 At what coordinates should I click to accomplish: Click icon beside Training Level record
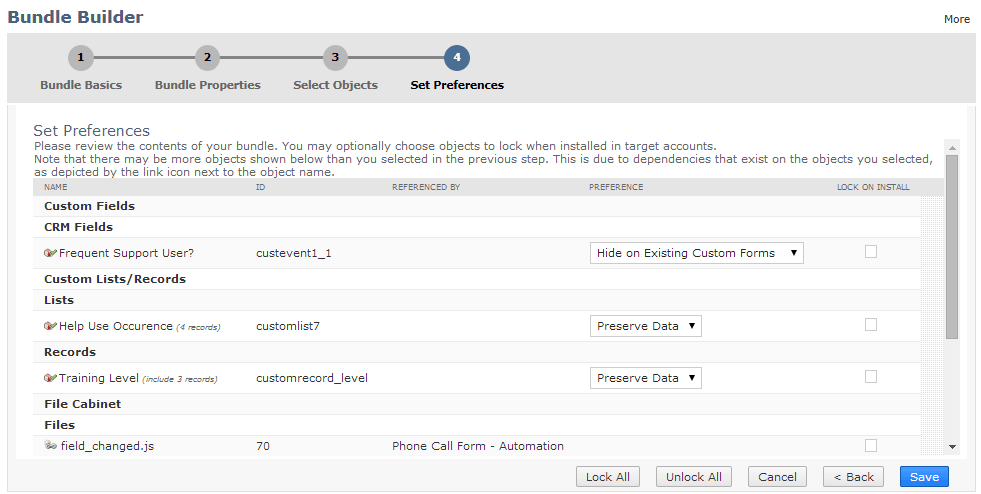tap(50, 378)
